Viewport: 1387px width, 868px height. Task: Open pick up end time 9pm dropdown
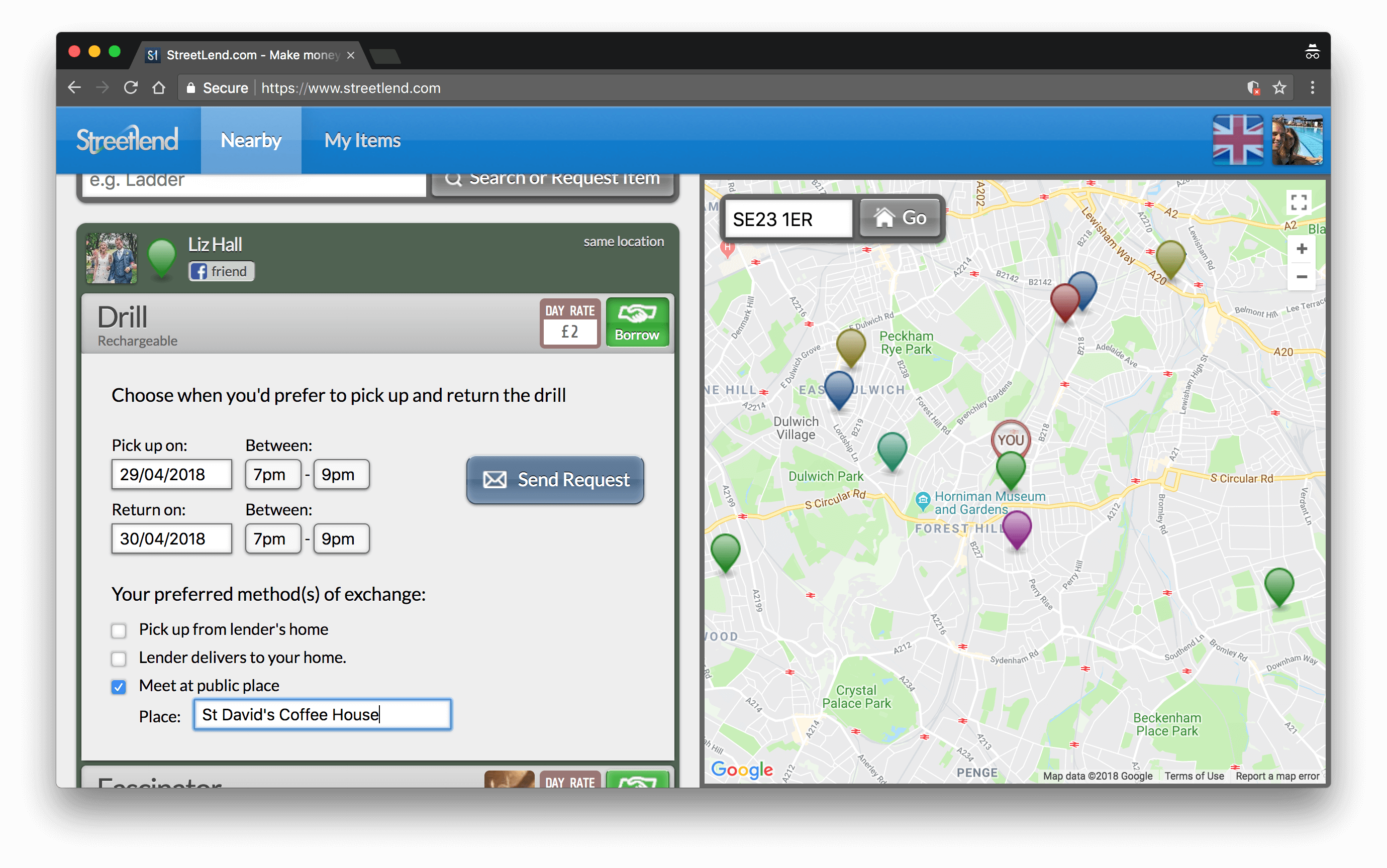tap(341, 475)
